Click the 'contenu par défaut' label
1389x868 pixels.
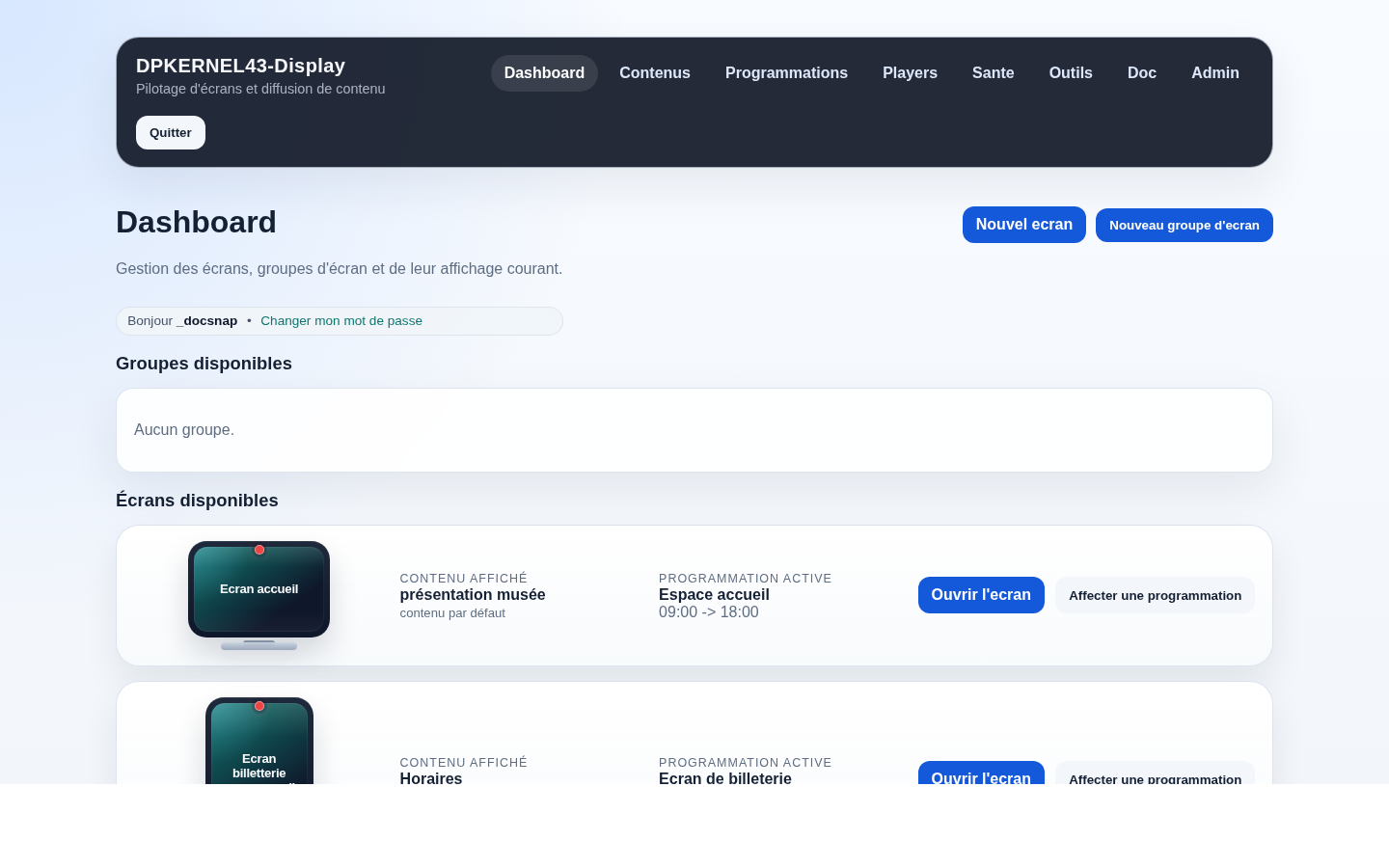(x=452, y=613)
